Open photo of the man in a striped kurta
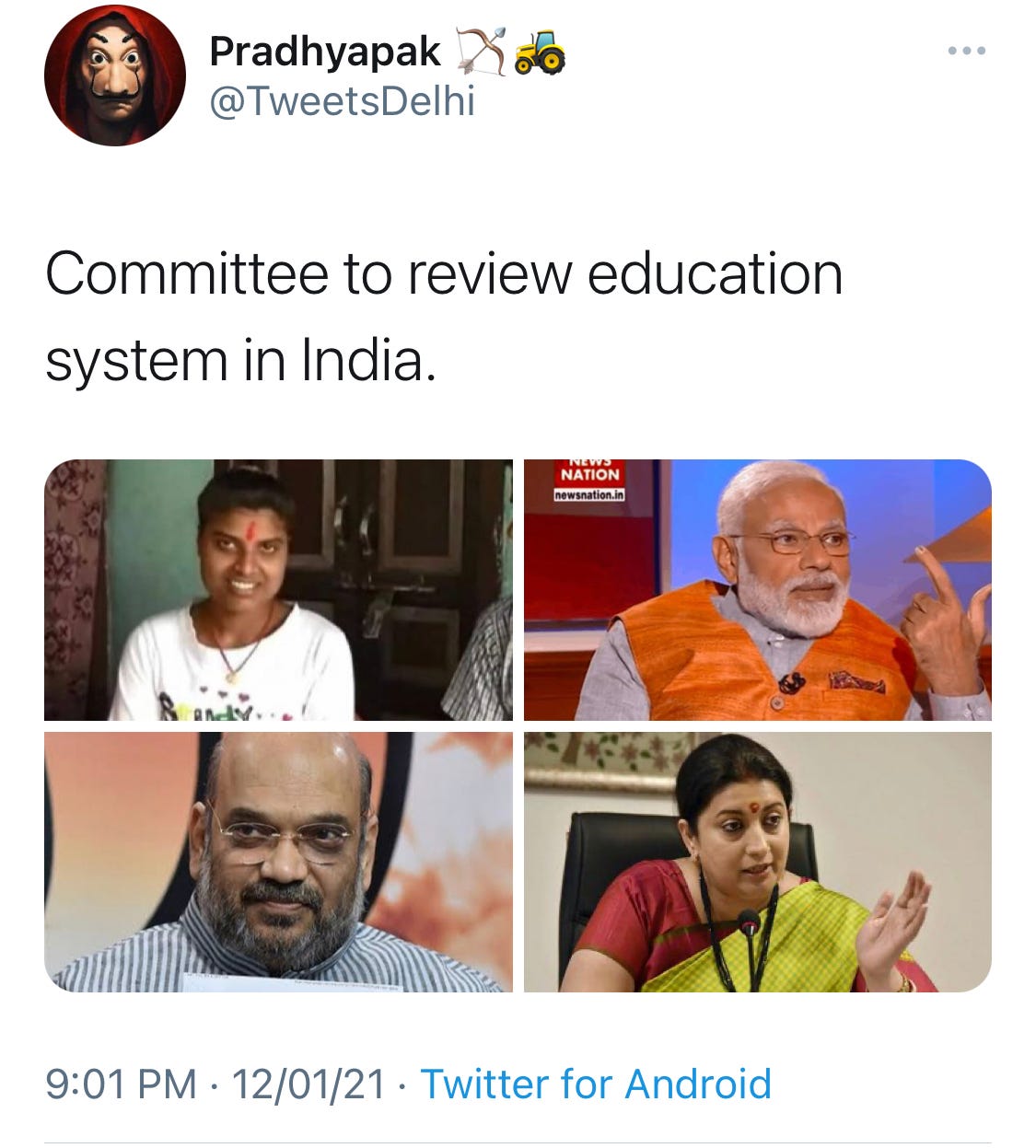Viewport: 1036px width, 1148px height. [278, 863]
